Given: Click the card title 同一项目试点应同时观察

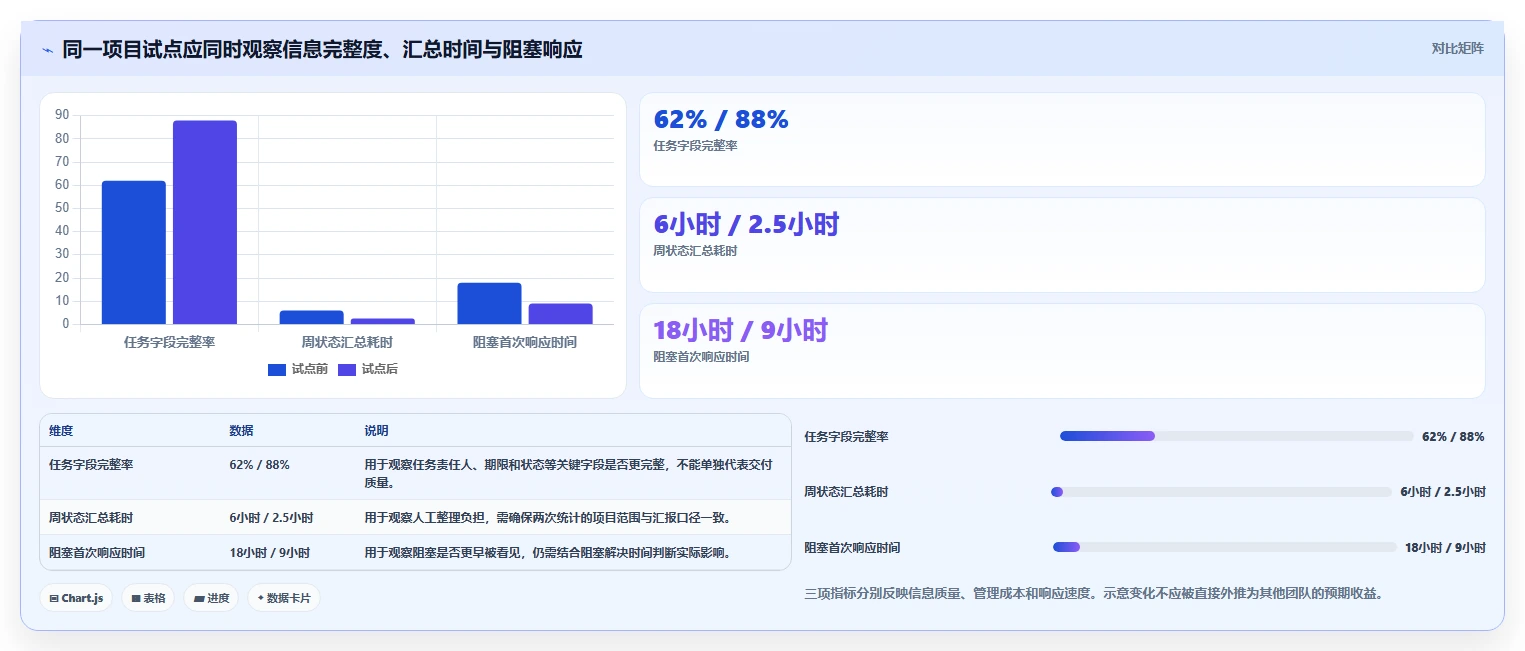Looking at the screenshot, I should pyautogui.click(x=322, y=49).
